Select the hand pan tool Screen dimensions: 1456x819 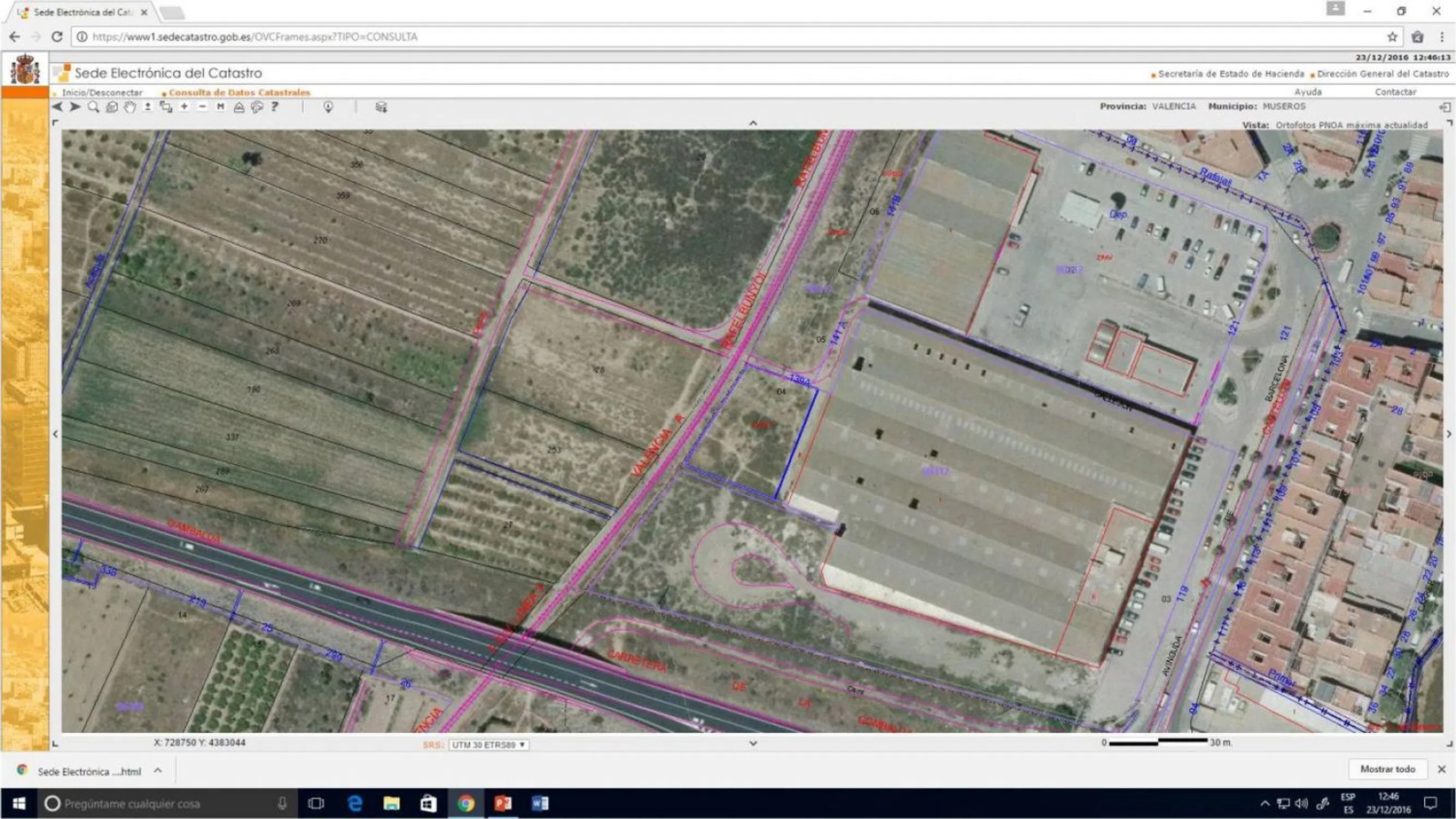pyautogui.click(x=130, y=107)
